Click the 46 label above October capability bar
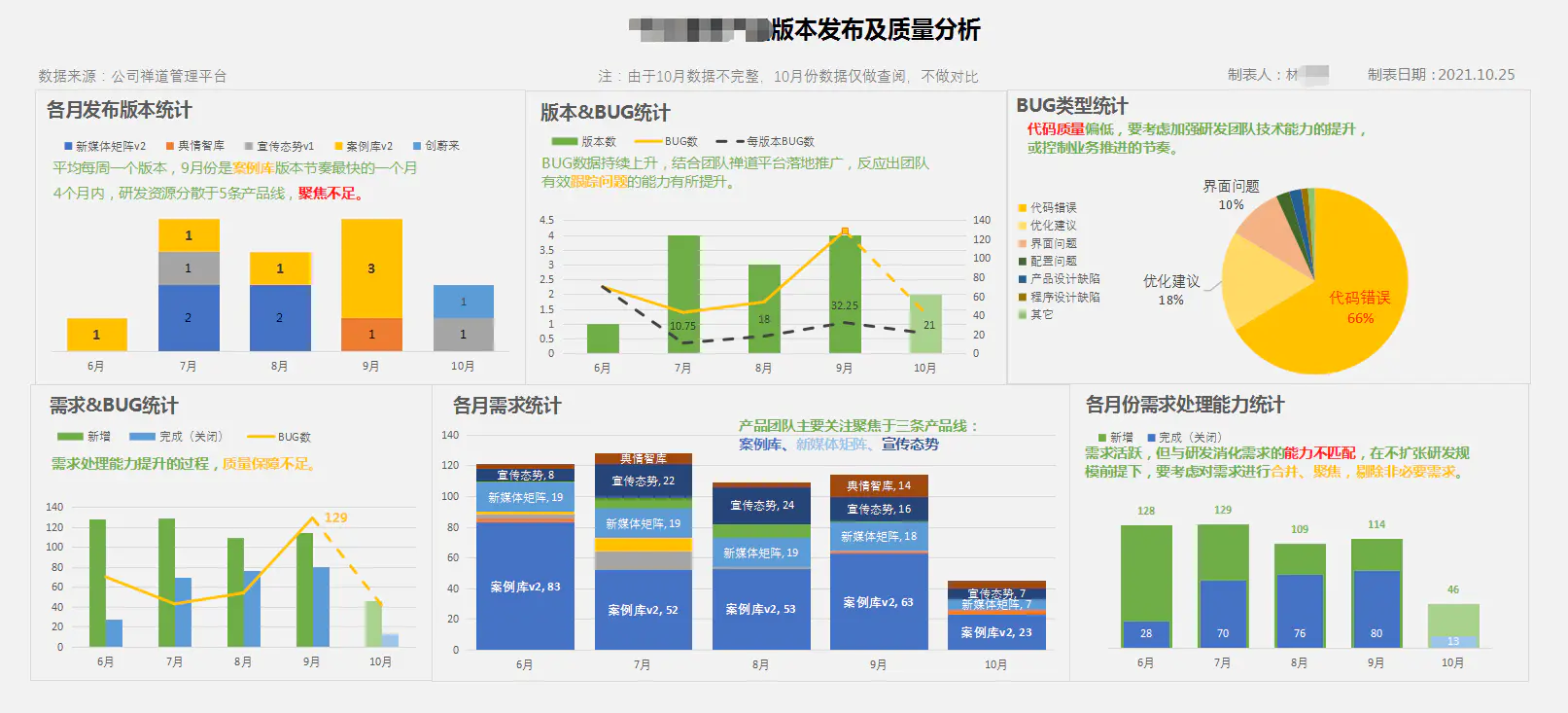 click(1453, 589)
